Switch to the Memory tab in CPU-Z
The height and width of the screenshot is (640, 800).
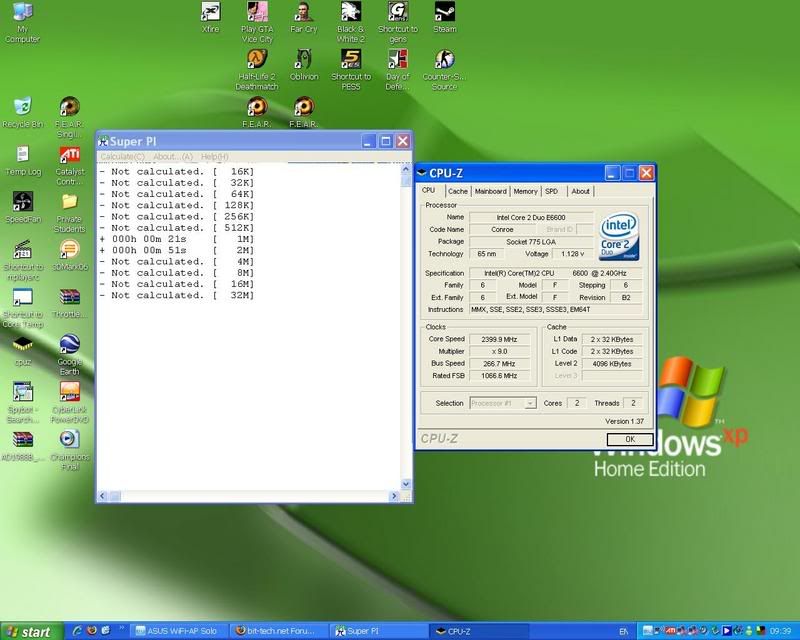(x=526, y=191)
